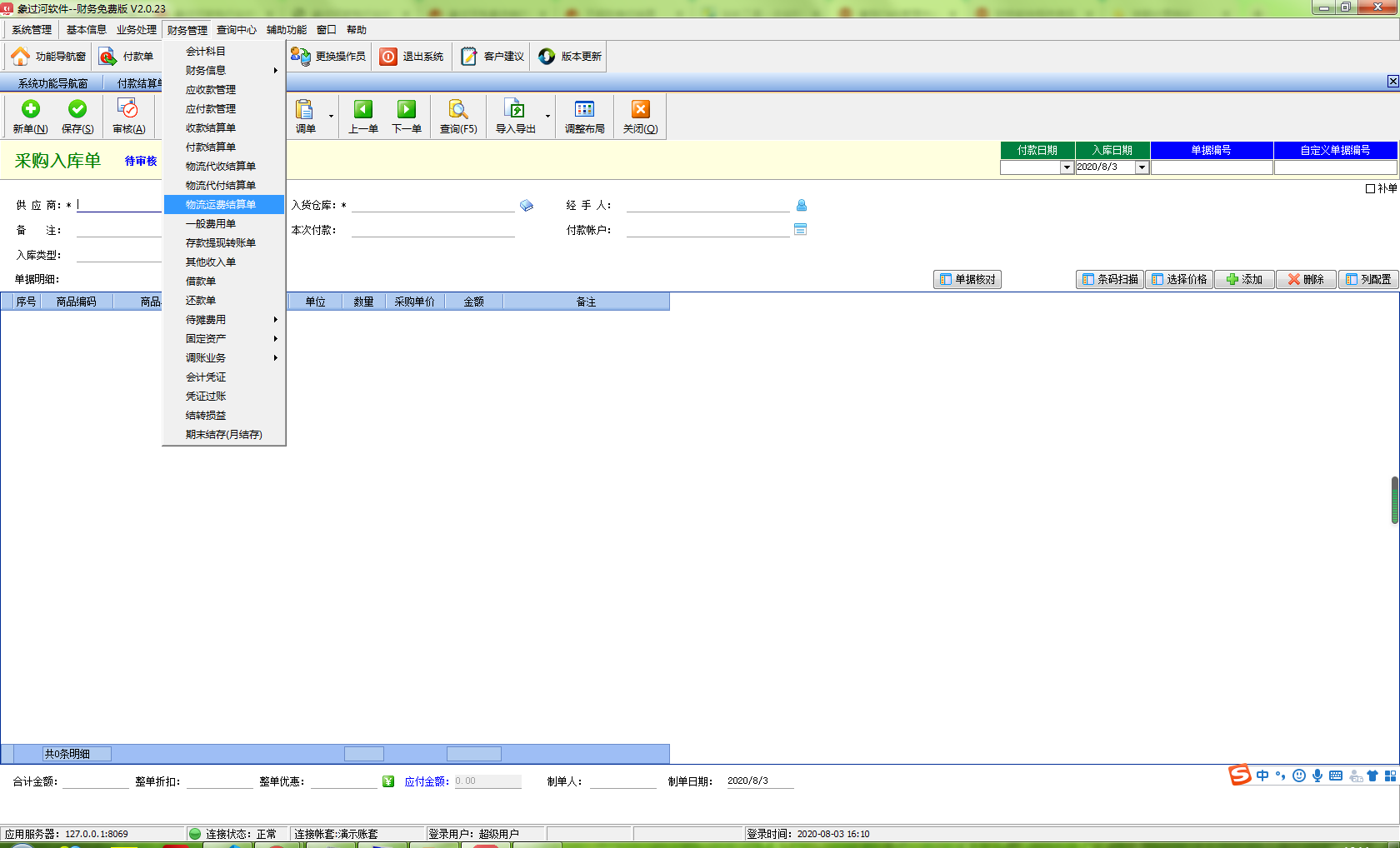The height and width of the screenshot is (848, 1400).
Task: Expand 调单 dropdown arrow
Action: tap(331, 116)
